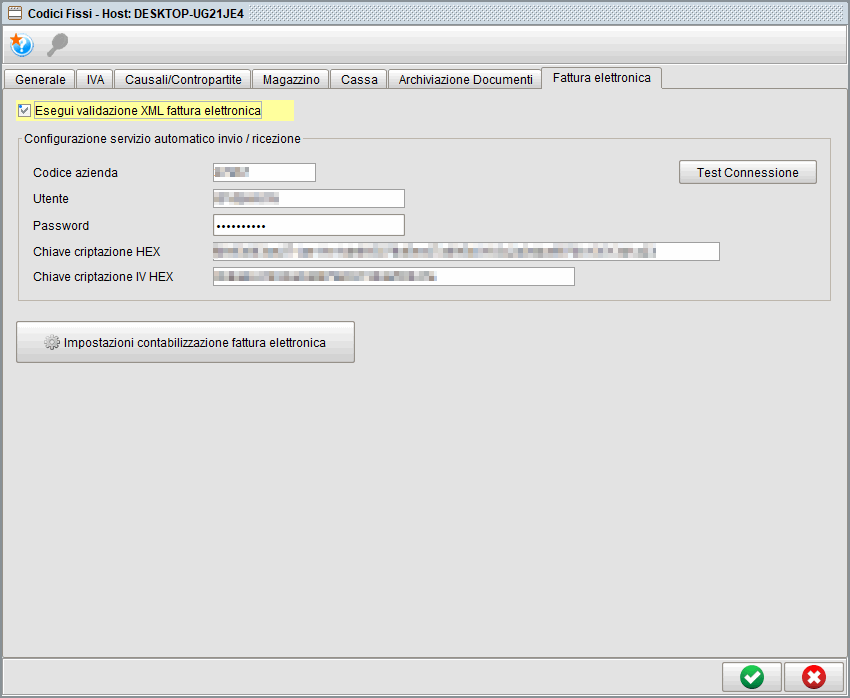Viewport: 850px width, 698px height.
Task: Cancel with the red X button
Action: [814, 677]
